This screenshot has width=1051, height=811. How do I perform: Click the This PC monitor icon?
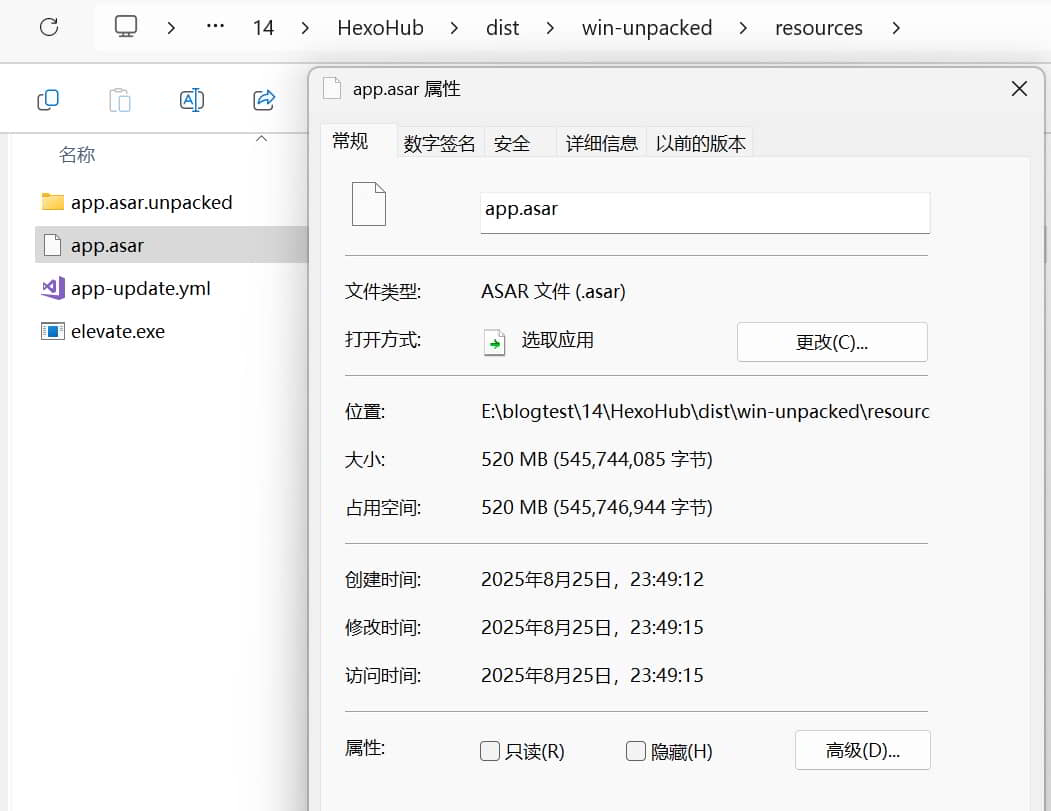(125, 27)
